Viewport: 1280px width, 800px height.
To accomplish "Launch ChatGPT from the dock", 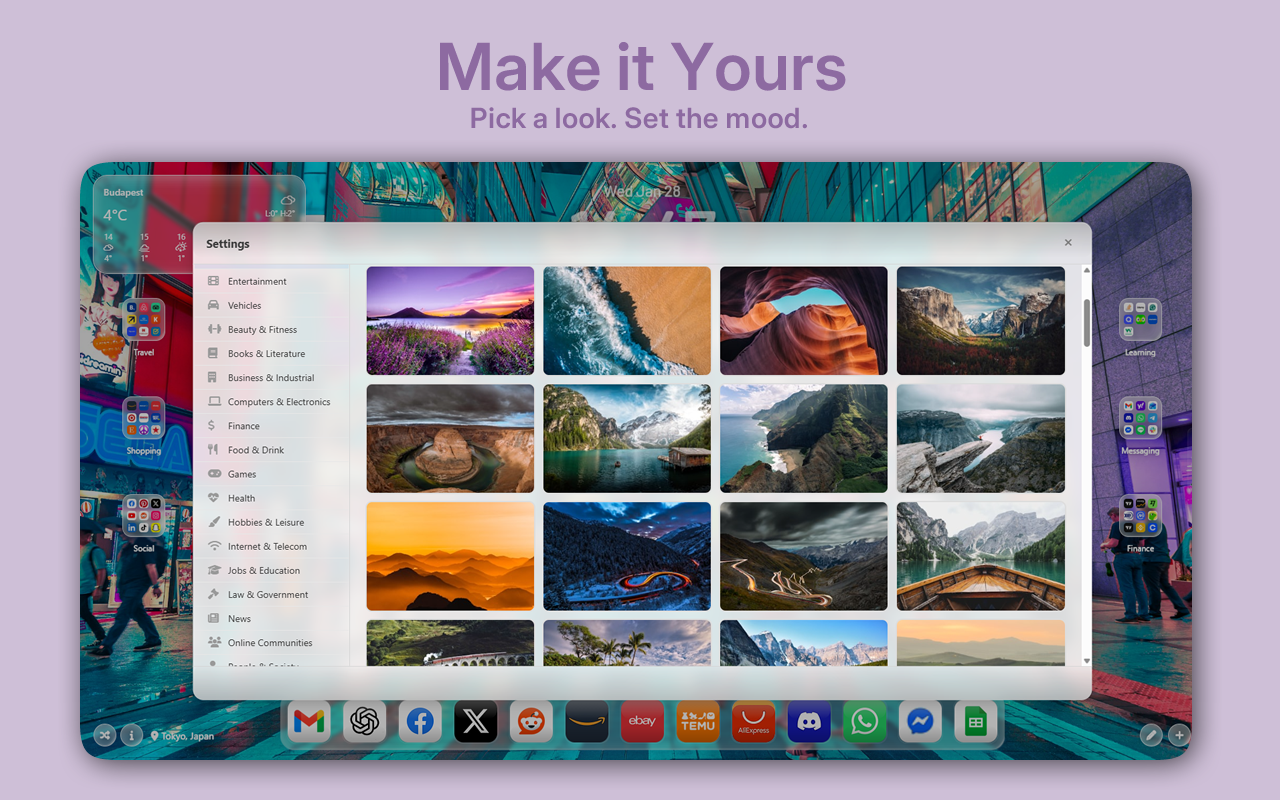I will [365, 721].
